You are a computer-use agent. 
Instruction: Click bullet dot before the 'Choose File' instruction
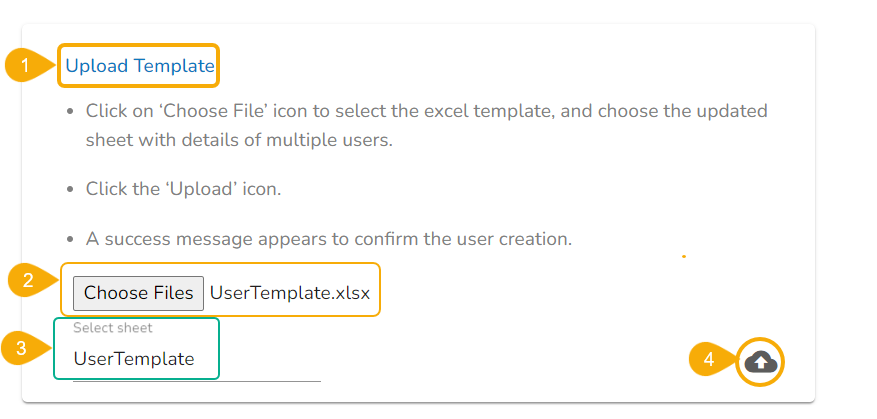pos(68,112)
